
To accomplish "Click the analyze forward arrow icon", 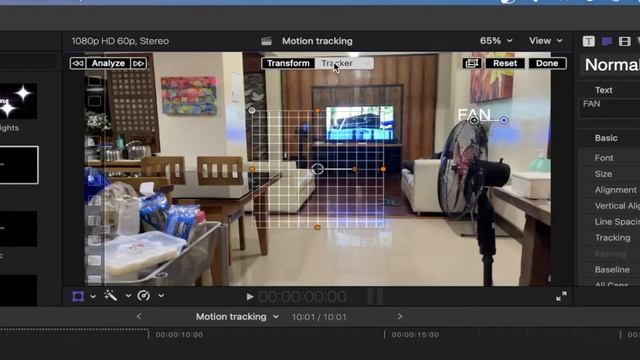I will 138,63.
